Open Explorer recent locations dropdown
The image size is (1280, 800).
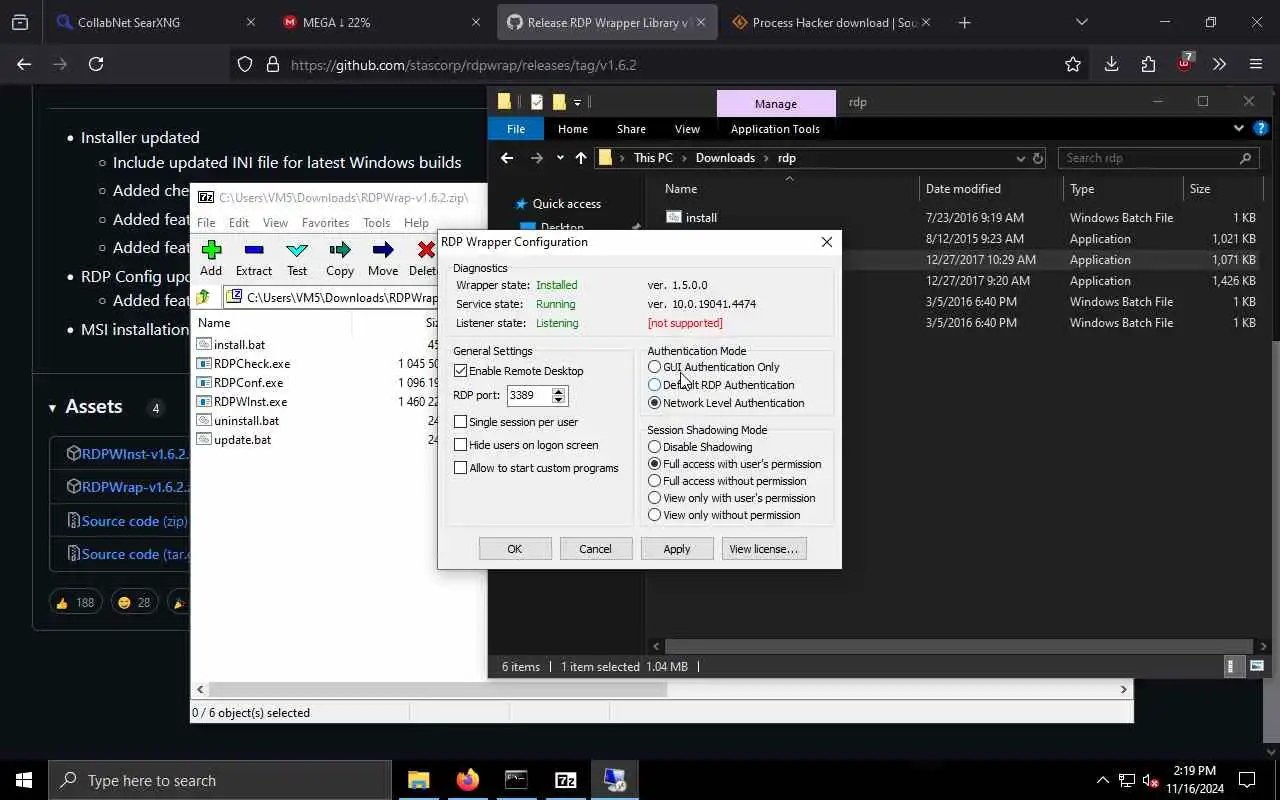[560, 158]
